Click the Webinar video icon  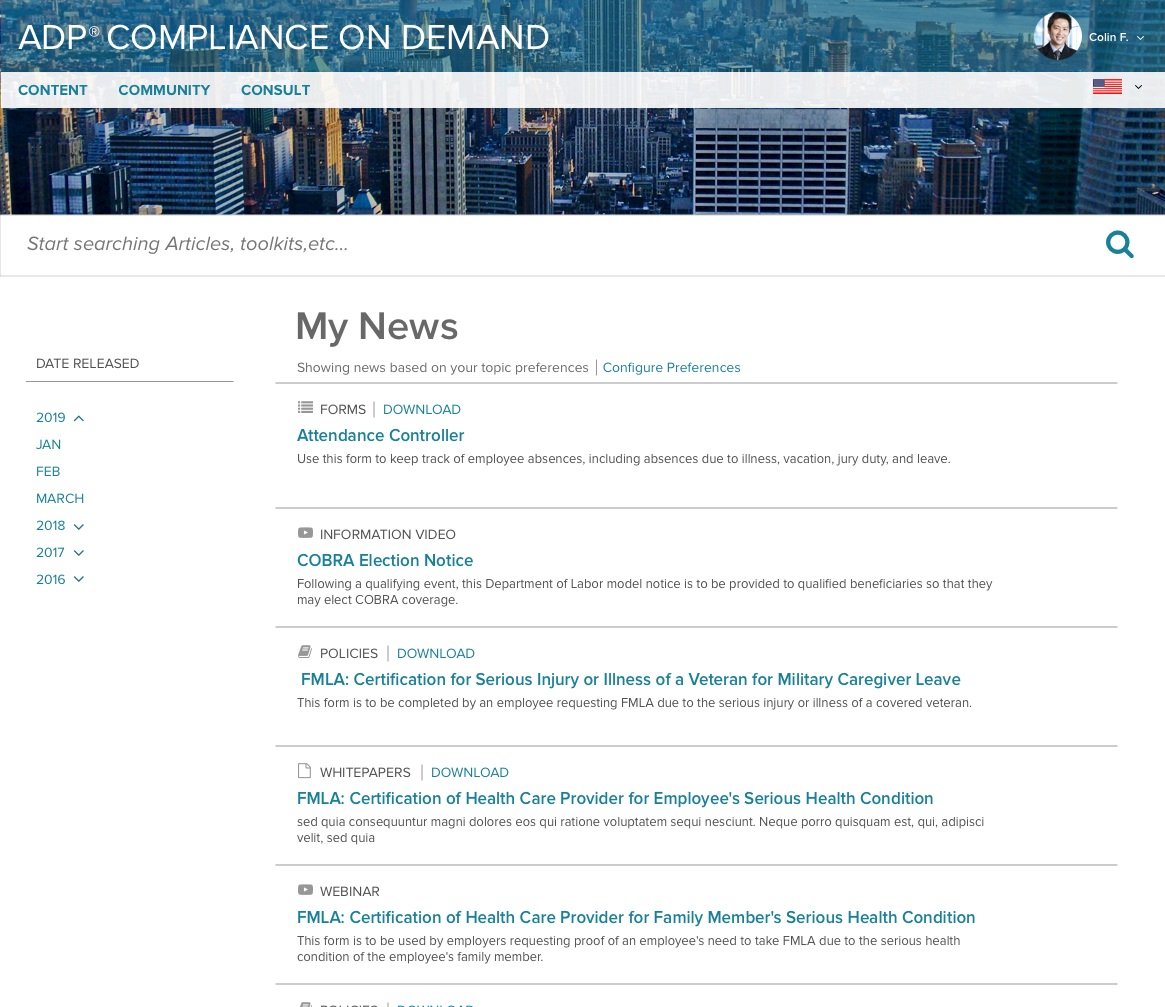(x=305, y=890)
